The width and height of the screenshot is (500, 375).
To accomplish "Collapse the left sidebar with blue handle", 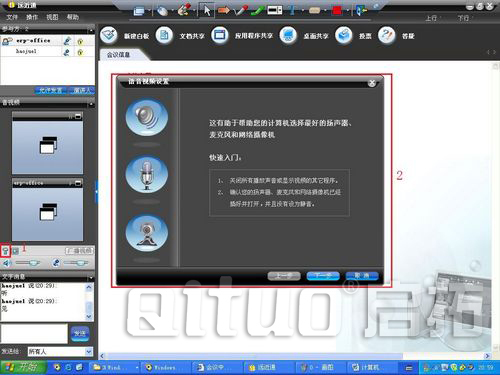I will [x=97, y=192].
